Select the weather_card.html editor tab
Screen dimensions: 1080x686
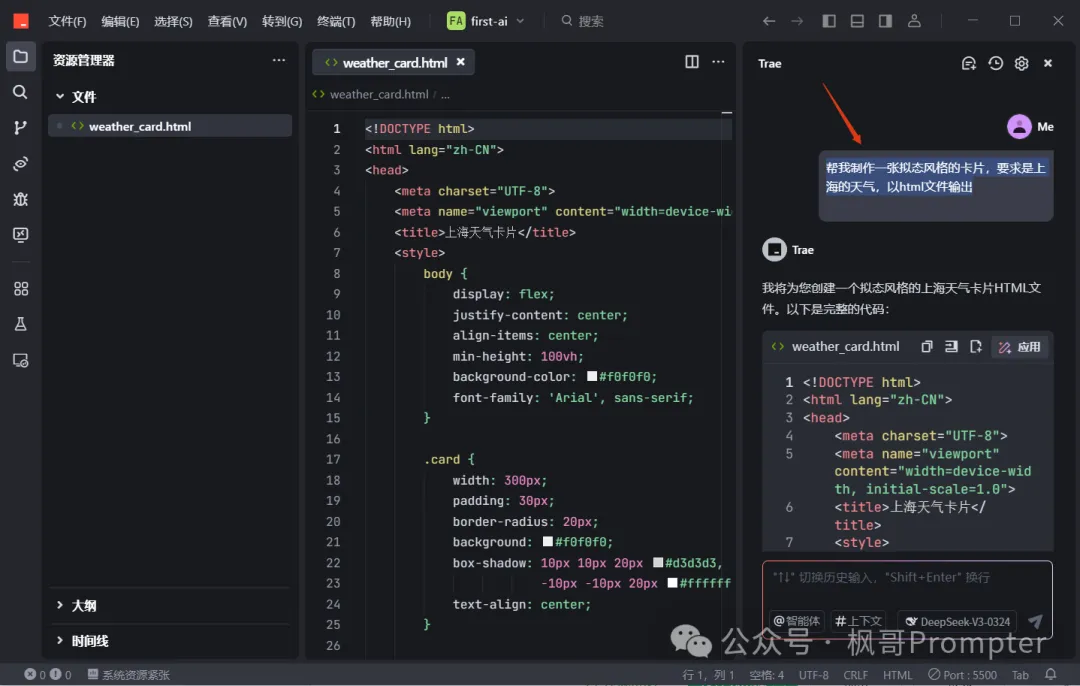click(x=393, y=62)
